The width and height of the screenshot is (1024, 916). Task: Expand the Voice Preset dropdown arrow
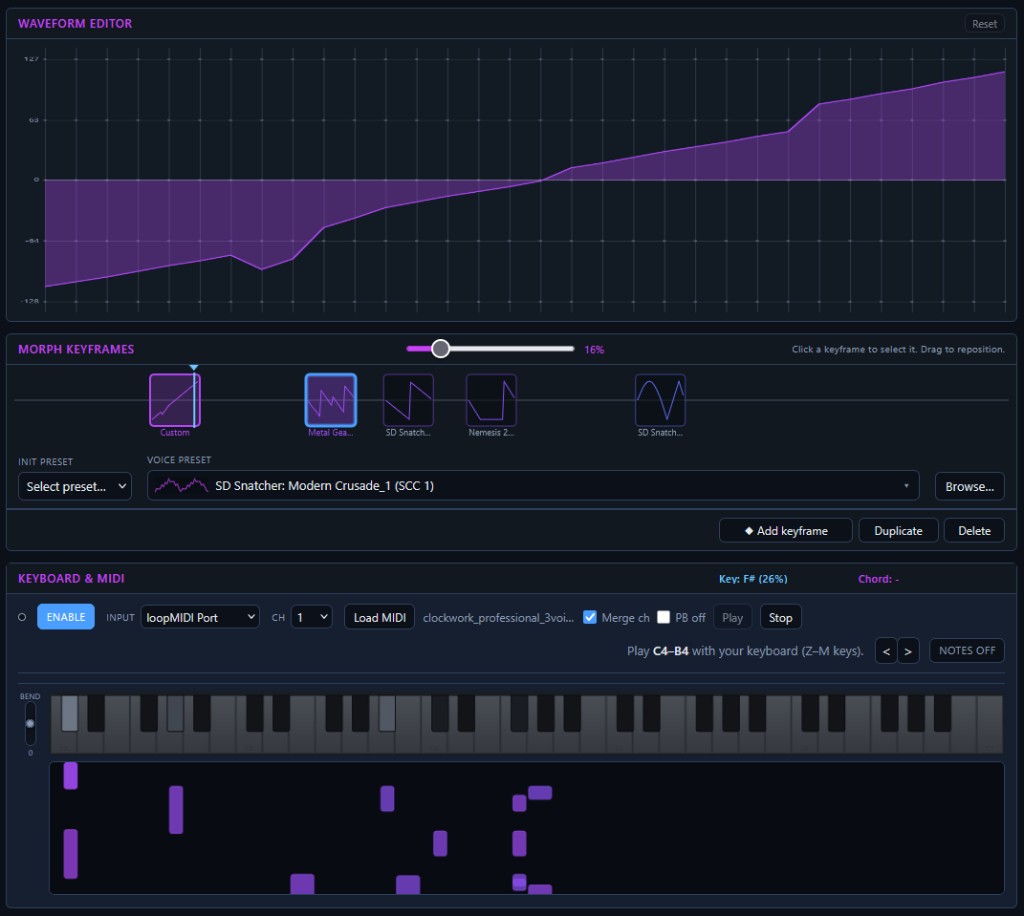click(906, 486)
